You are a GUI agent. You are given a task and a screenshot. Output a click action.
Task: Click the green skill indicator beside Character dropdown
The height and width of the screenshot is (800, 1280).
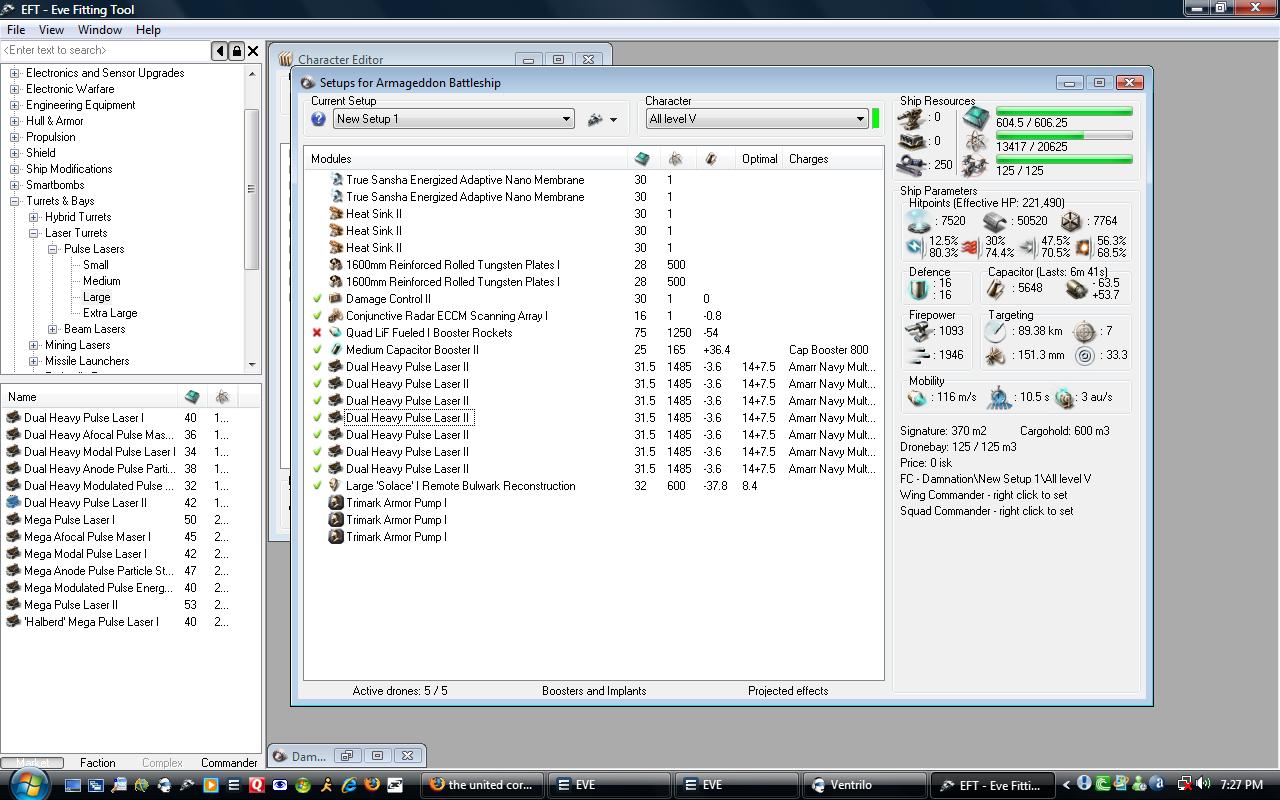click(876, 119)
